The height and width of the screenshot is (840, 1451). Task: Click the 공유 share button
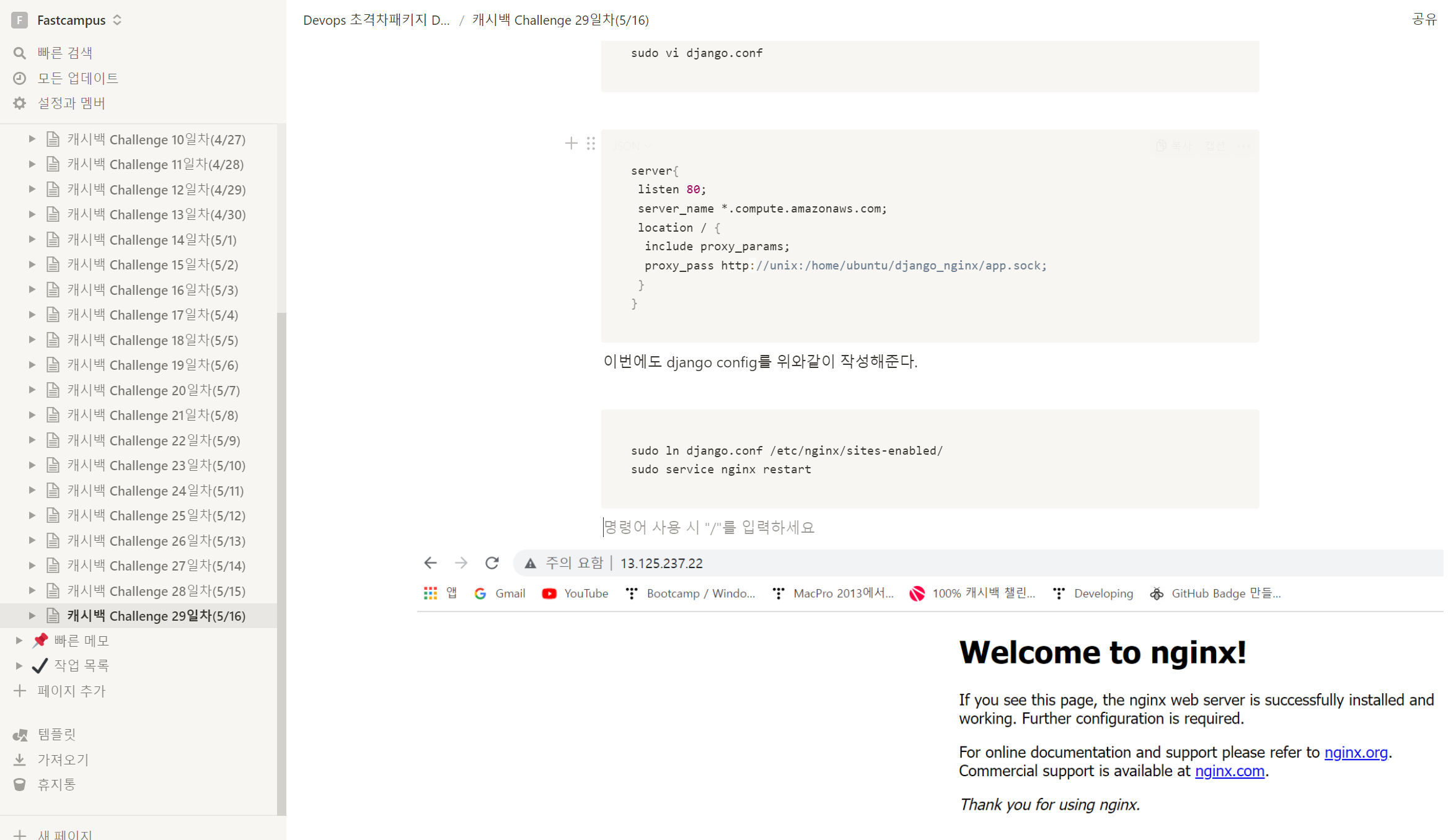(x=1424, y=20)
